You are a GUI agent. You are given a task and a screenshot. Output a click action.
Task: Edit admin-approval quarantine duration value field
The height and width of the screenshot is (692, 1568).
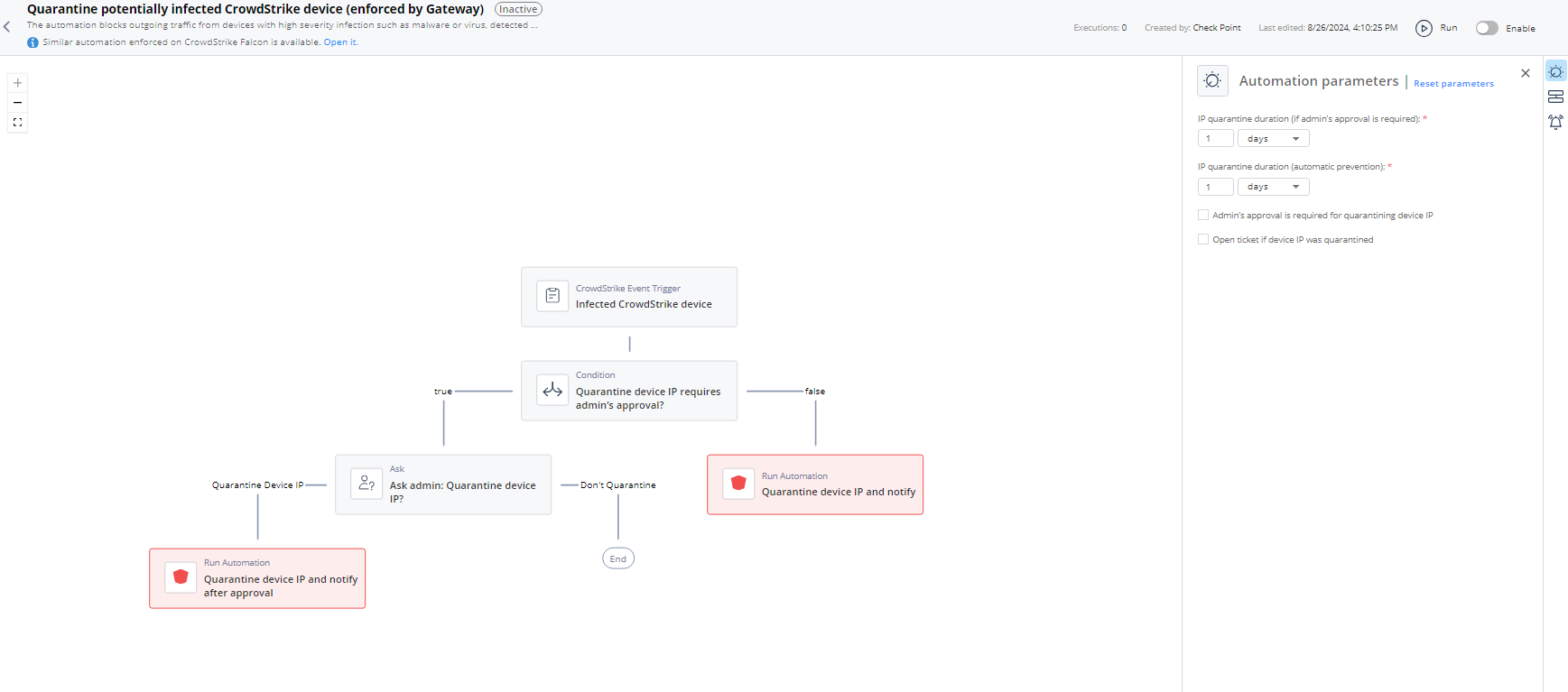click(1215, 139)
